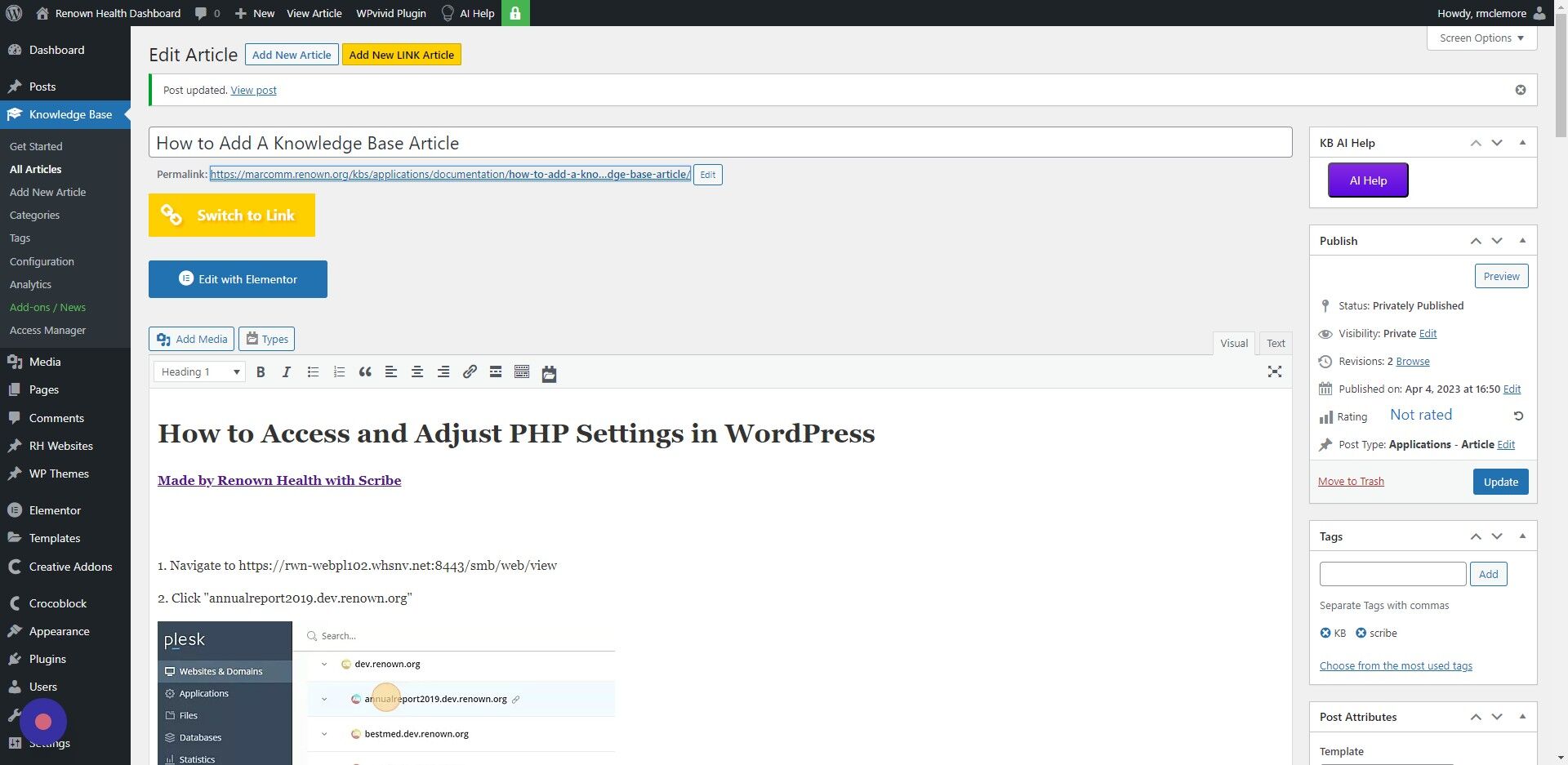Click Edit with Elementor button
The height and width of the screenshot is (765, 1568).
[238, 279]
